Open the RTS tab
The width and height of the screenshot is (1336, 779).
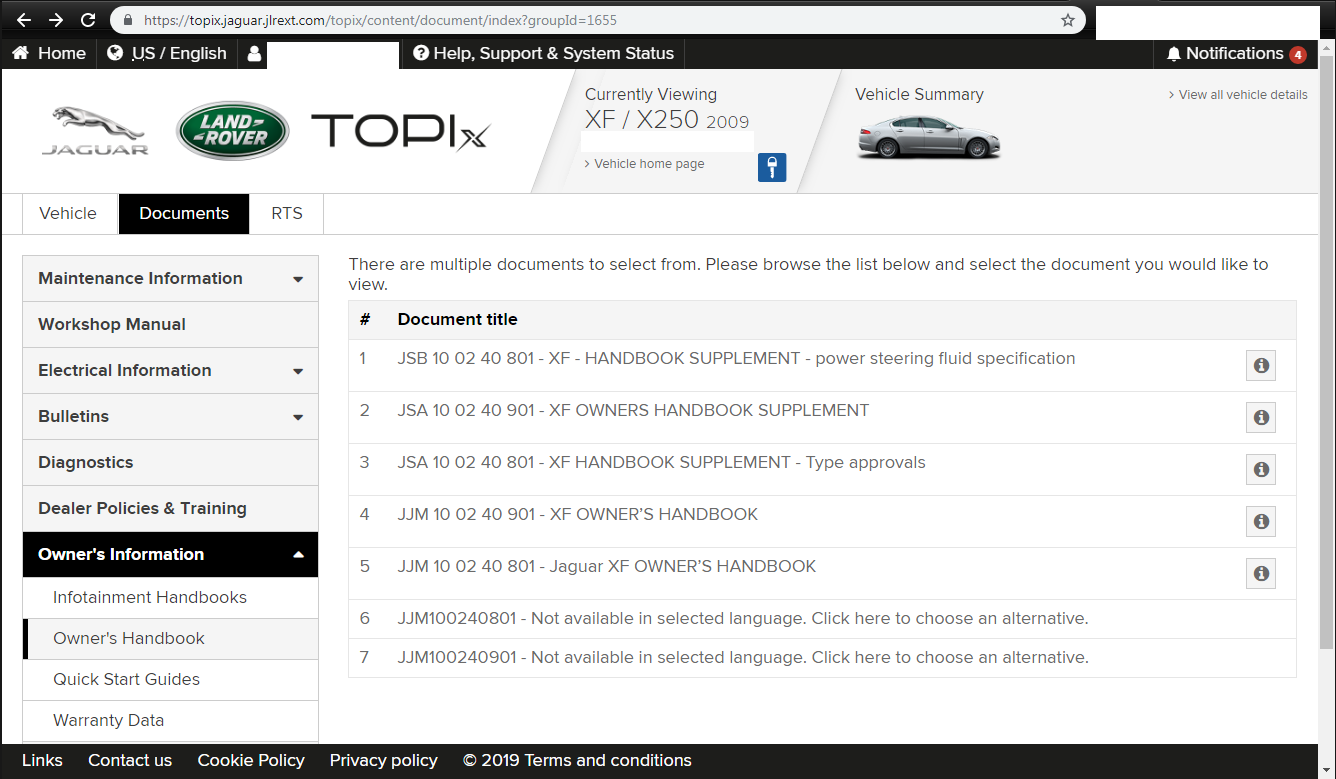286,214
